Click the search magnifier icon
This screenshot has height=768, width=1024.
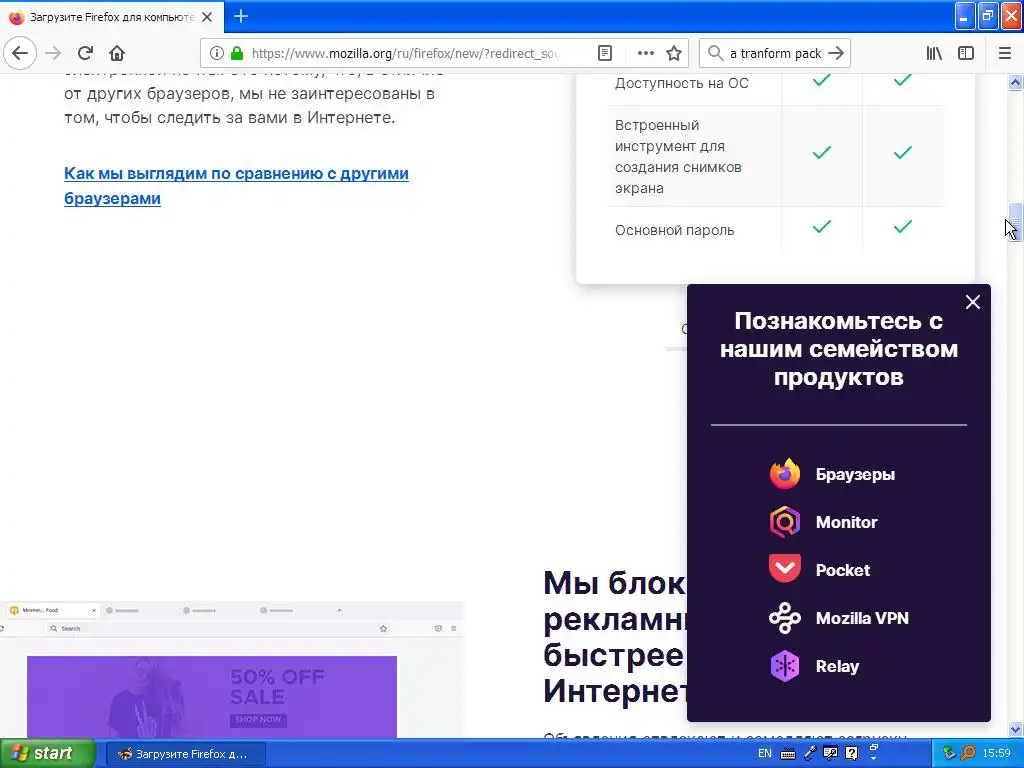point(716,53)
